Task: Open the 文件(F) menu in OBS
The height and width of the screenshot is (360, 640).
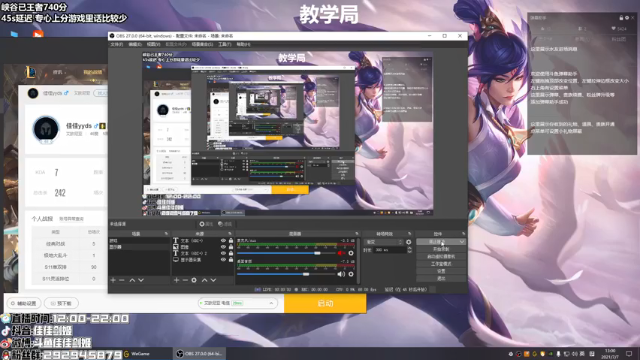Action: tap(116, 44)
